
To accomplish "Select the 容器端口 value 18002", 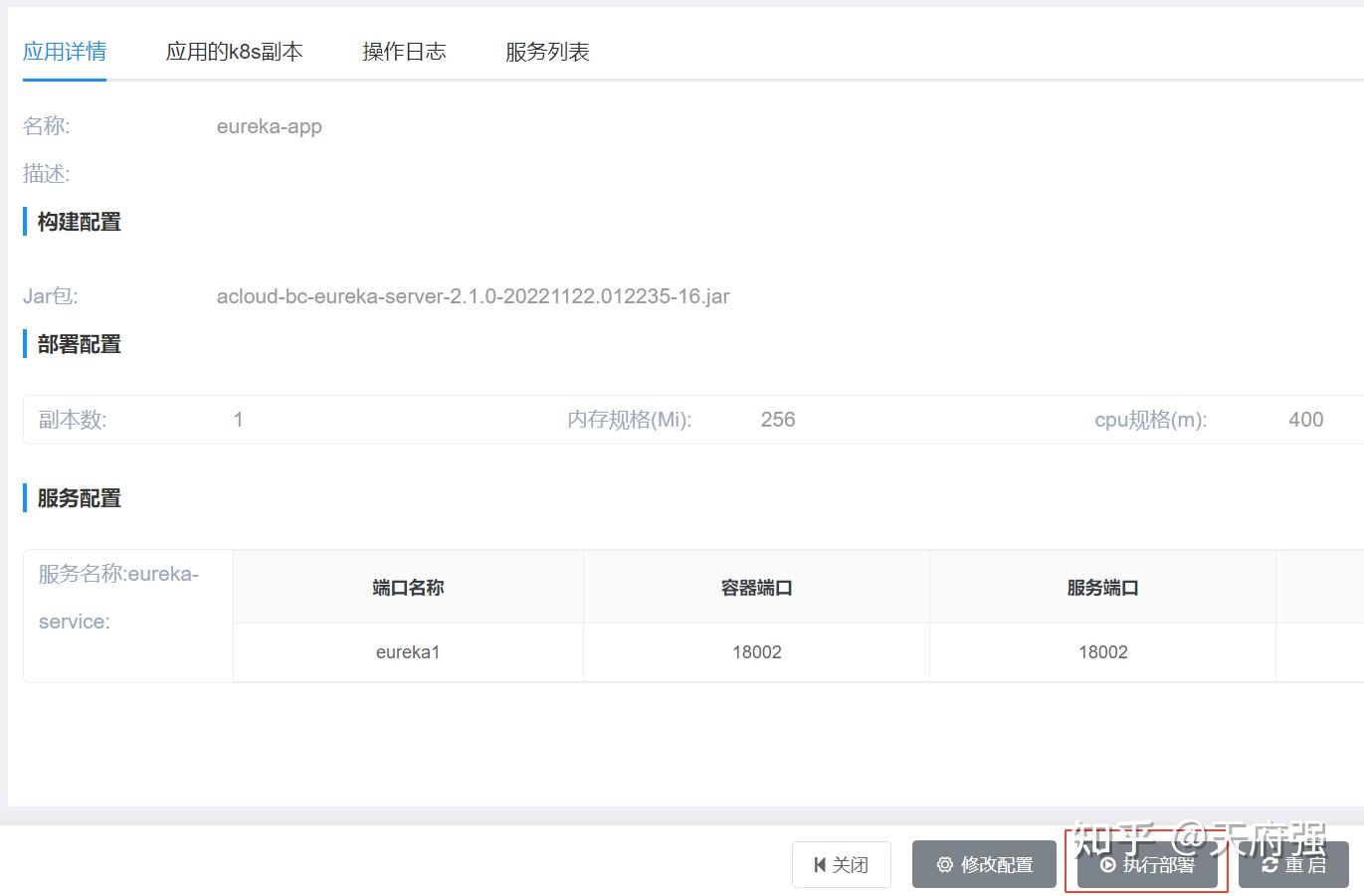I will [x=756, y=652].
